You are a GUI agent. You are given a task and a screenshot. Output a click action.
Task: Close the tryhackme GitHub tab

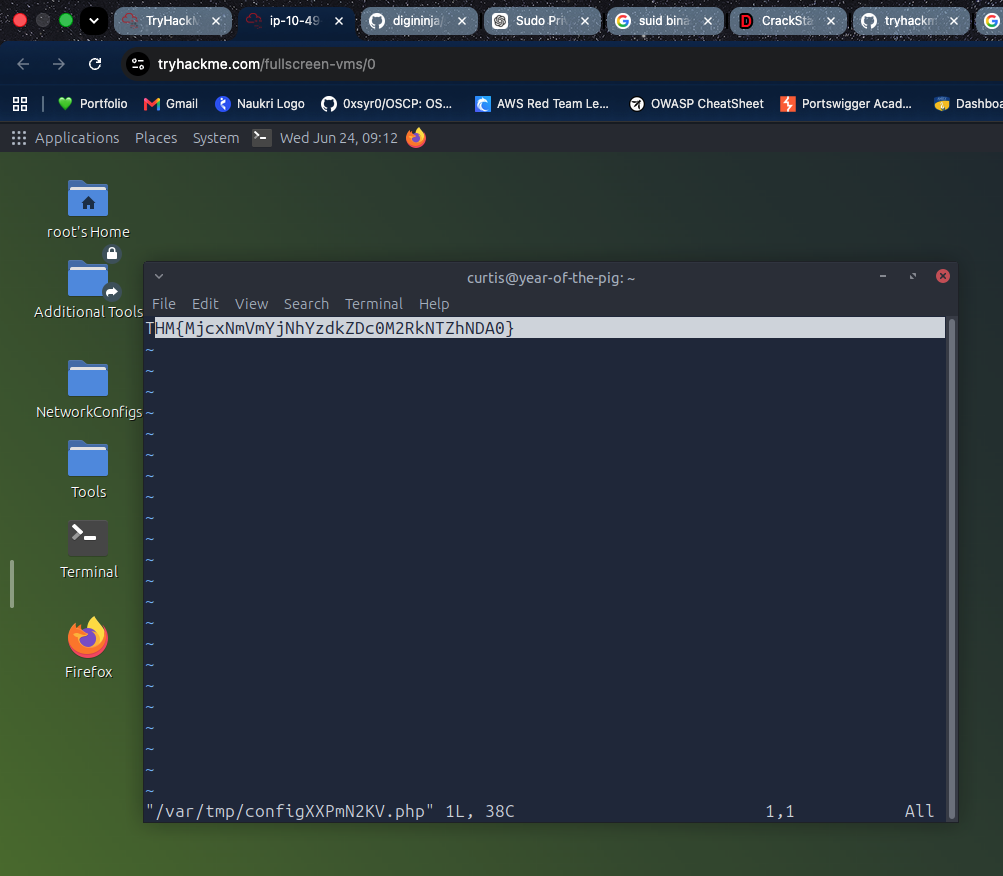click(x=954, y=21)
